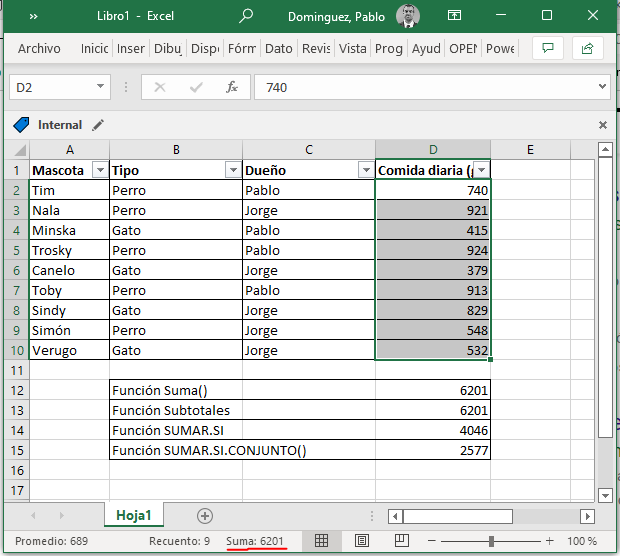Click the ribbon display options icon
This screenshot has height=556, width=620.
click(x=454, y=16)
